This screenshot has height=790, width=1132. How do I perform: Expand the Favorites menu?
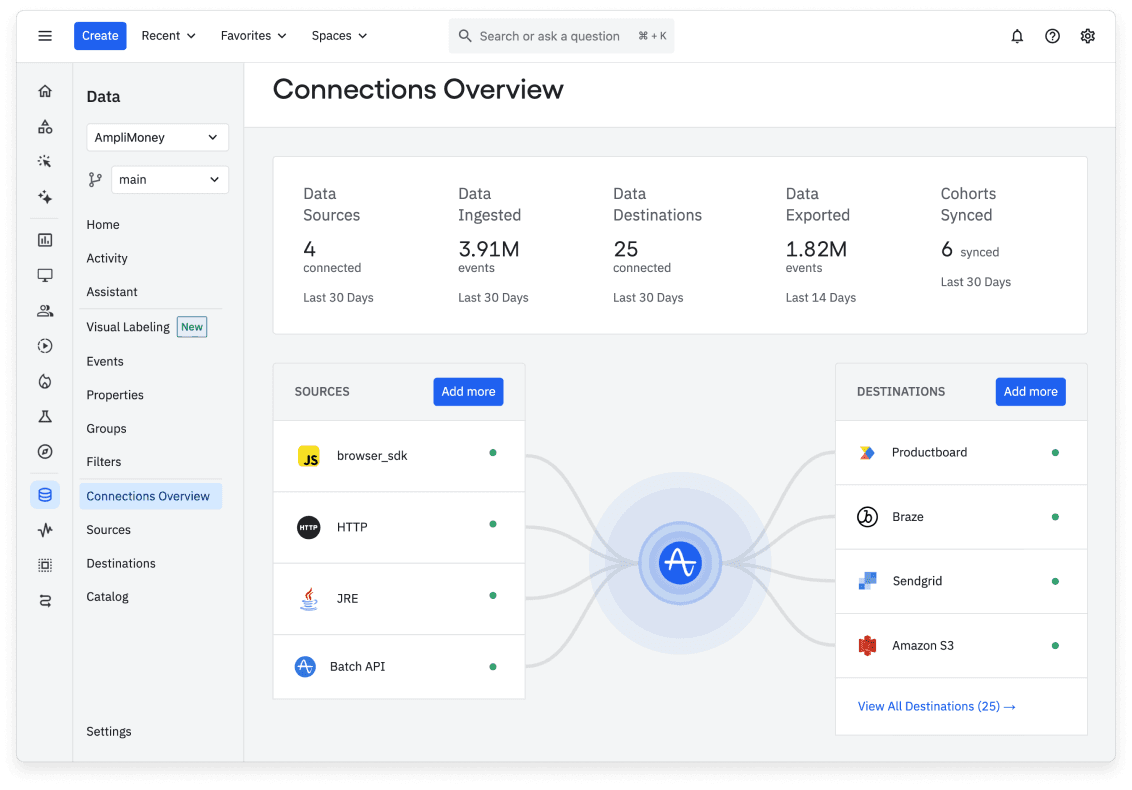coord(253,35)
